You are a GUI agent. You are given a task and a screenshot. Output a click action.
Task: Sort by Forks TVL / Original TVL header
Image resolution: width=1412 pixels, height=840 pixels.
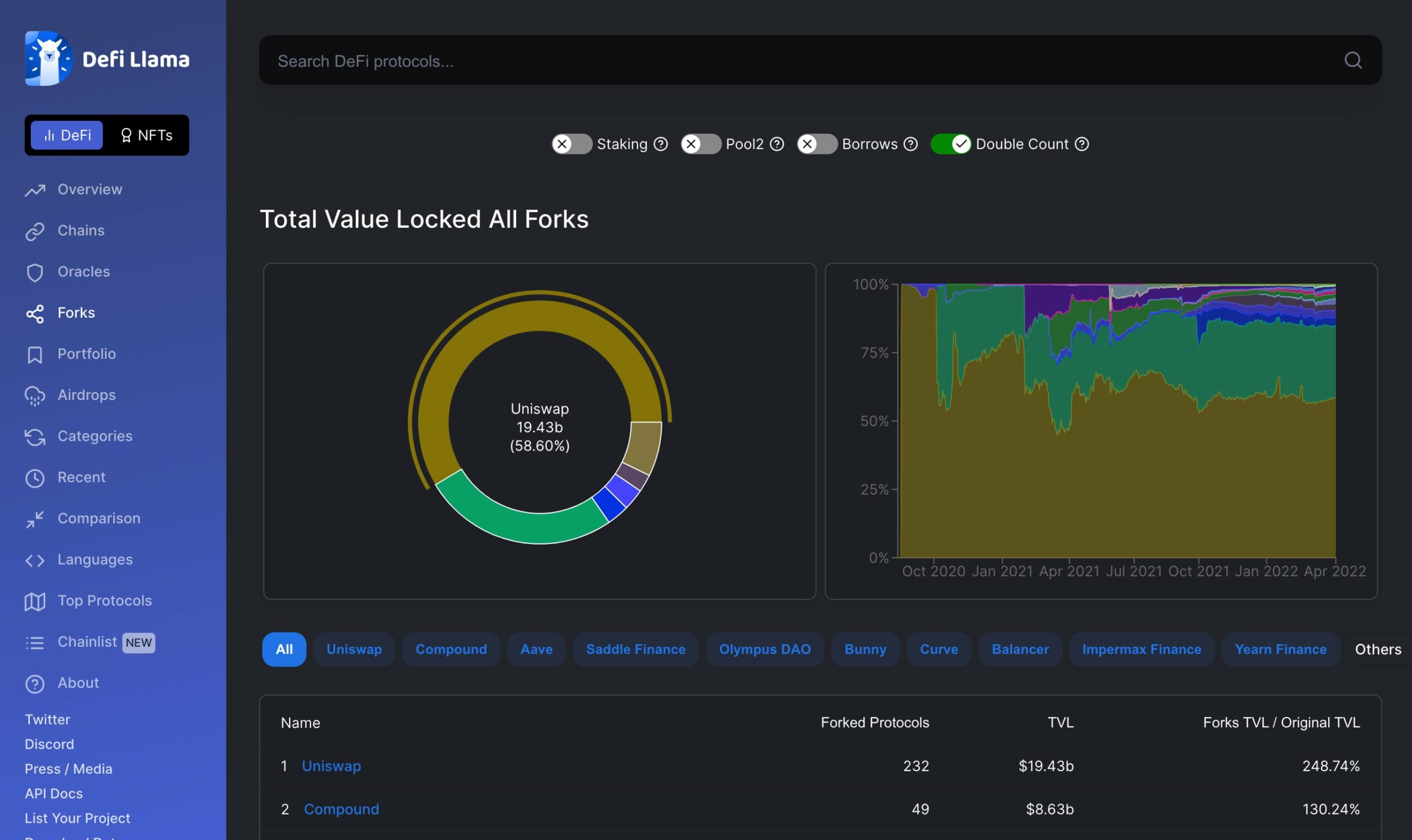point(1281,723)
